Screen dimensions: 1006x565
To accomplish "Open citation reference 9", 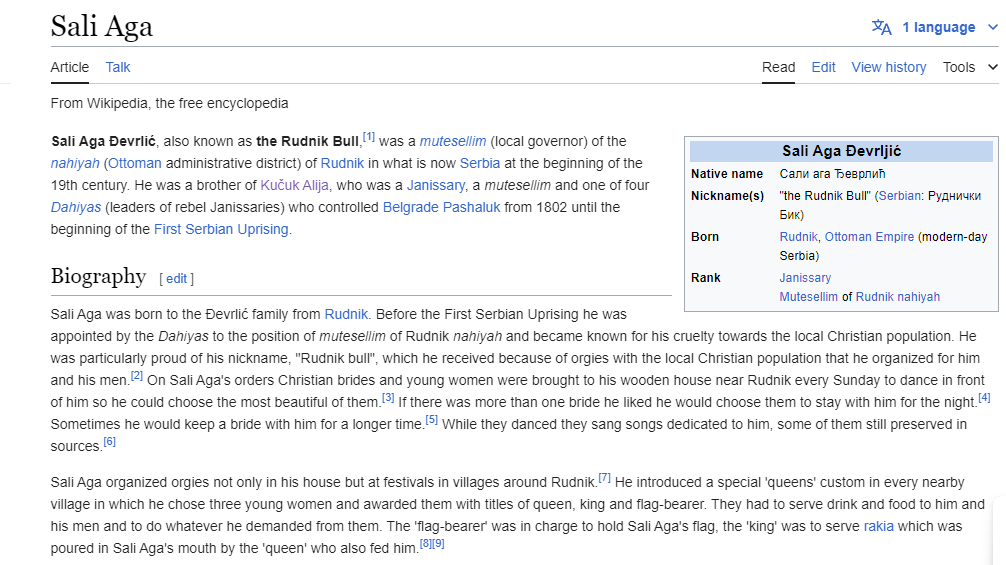I will (x=438, y=543).
